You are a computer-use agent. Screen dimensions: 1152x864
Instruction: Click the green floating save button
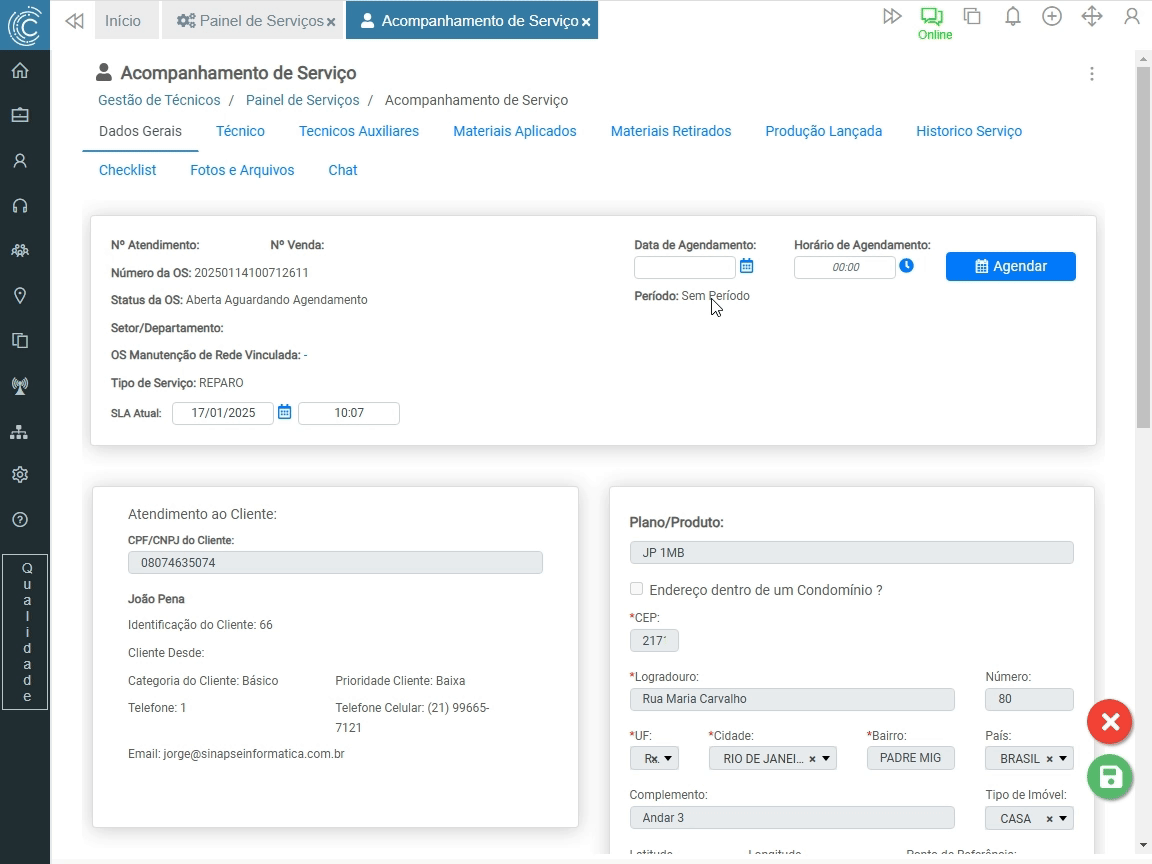1110,778
